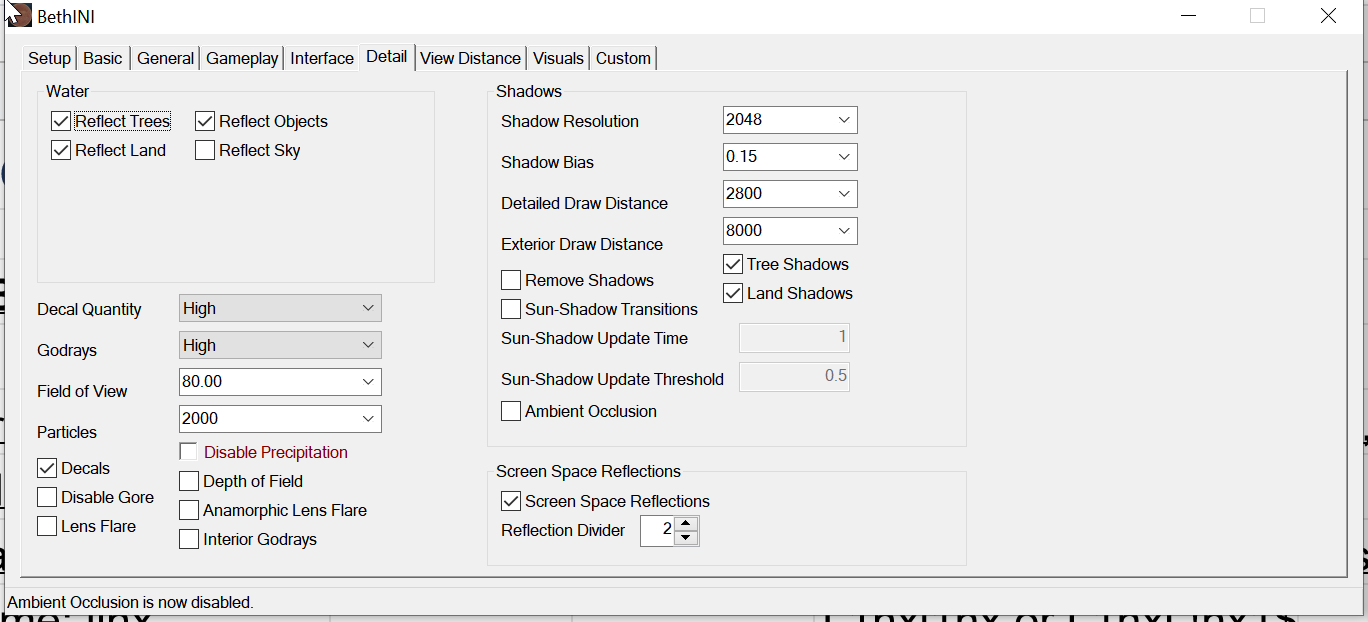Click the Sun-Shadow Update Threshold label

[612, 379]
